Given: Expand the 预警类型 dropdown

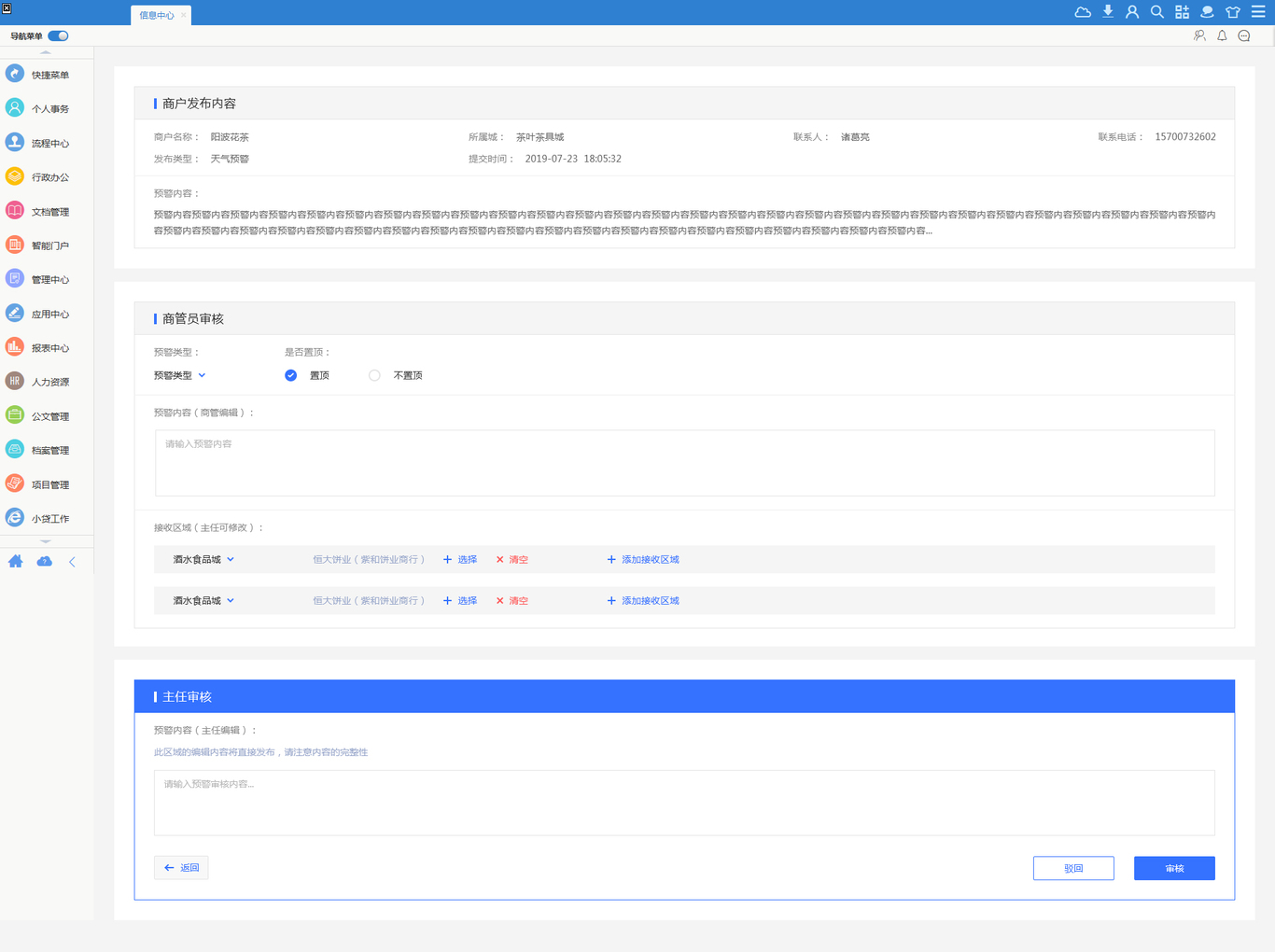Looking at the screenshot, I should pos(180,375).
